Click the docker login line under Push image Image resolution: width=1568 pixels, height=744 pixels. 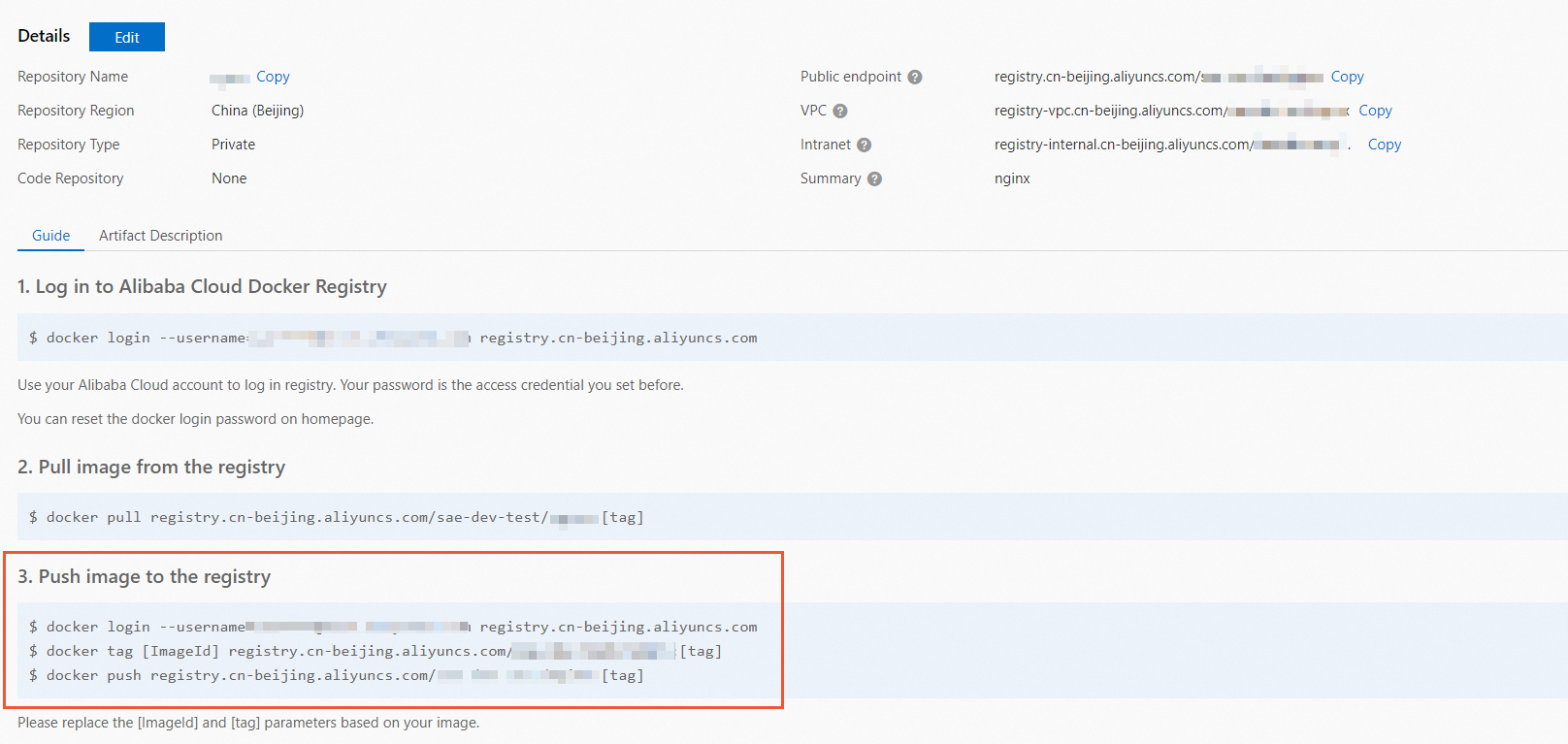(x=393, y=627)
